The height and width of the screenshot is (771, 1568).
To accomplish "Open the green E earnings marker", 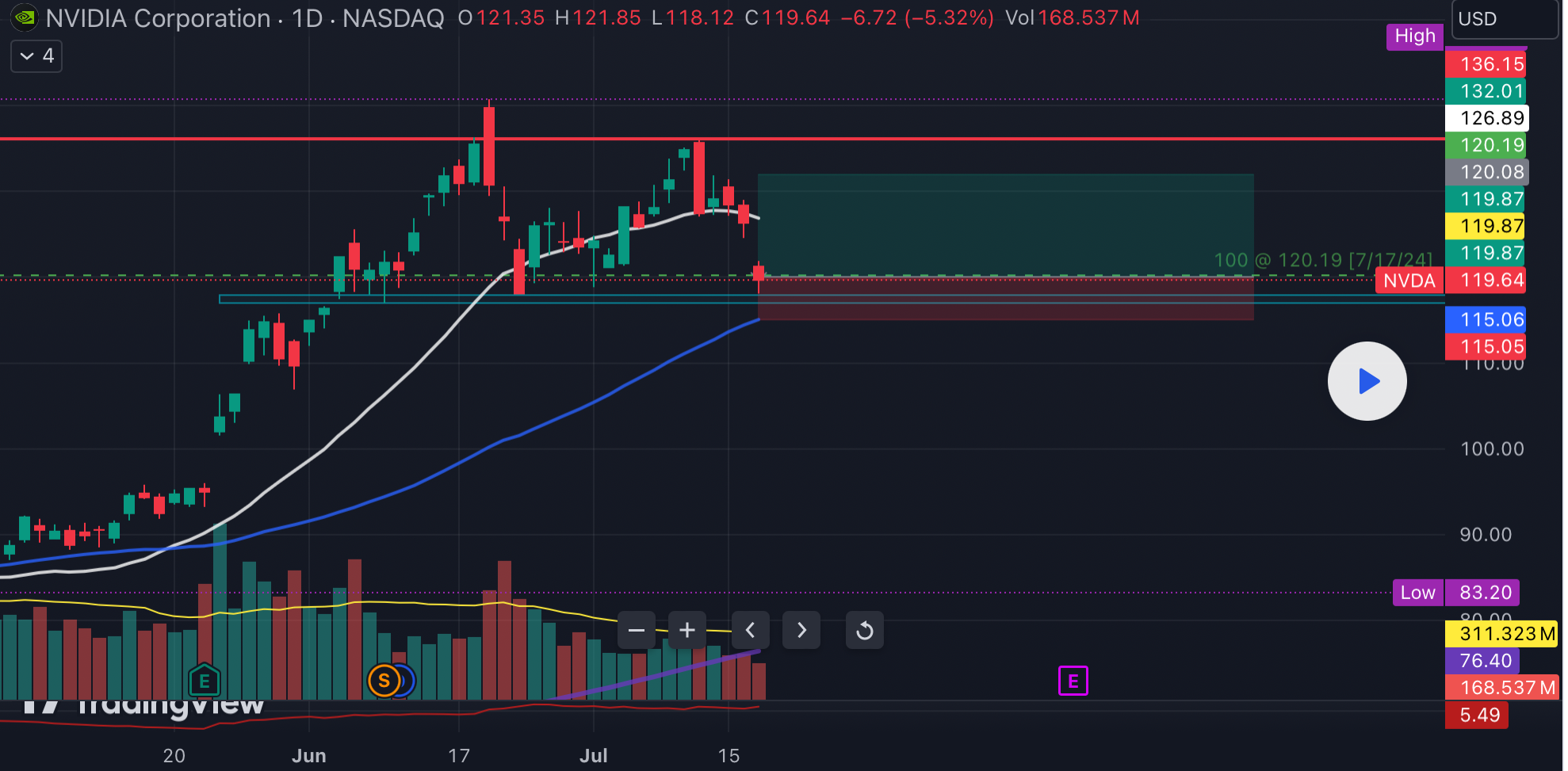I will pos(205,680).
